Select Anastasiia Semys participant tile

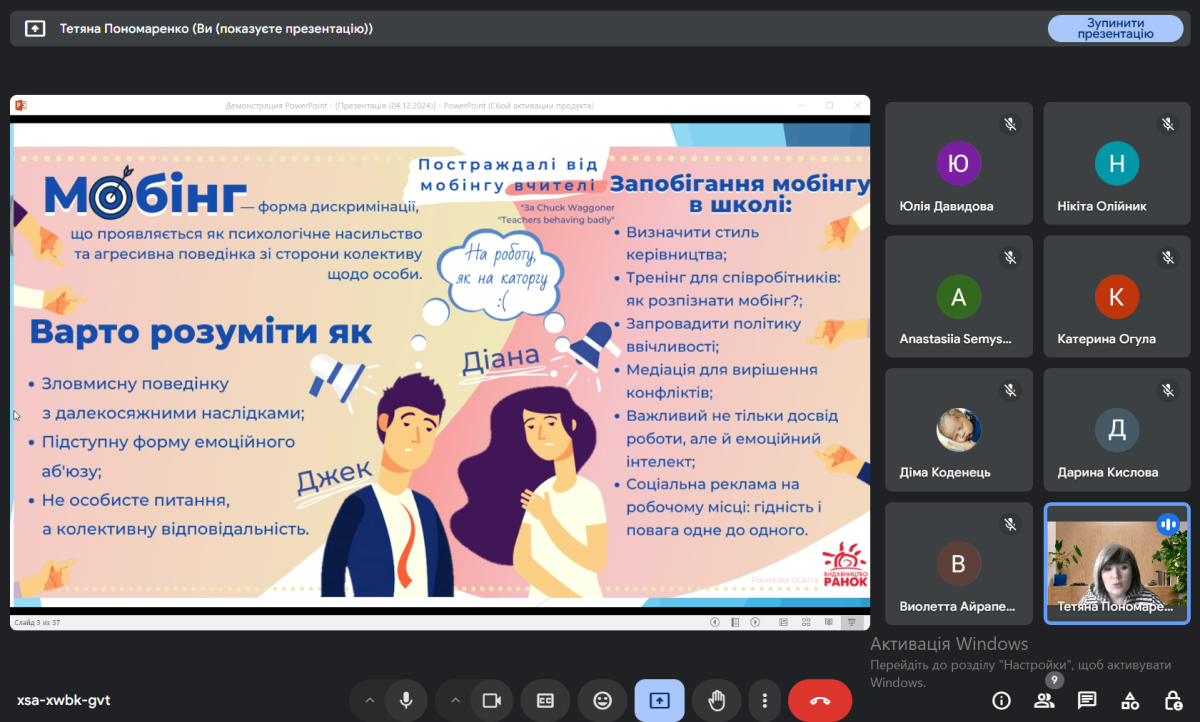point(959,297)
